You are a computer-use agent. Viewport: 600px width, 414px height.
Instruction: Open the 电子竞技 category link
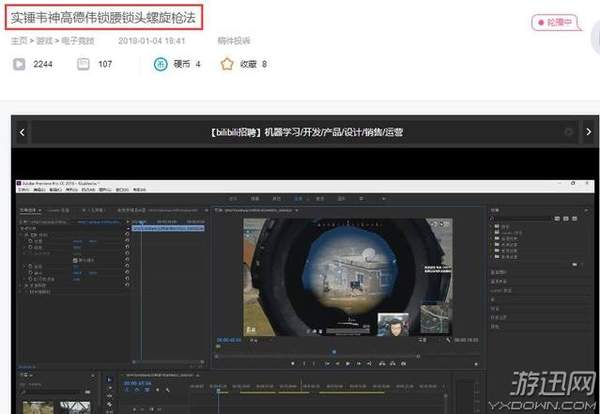click(x=78, y=41)
